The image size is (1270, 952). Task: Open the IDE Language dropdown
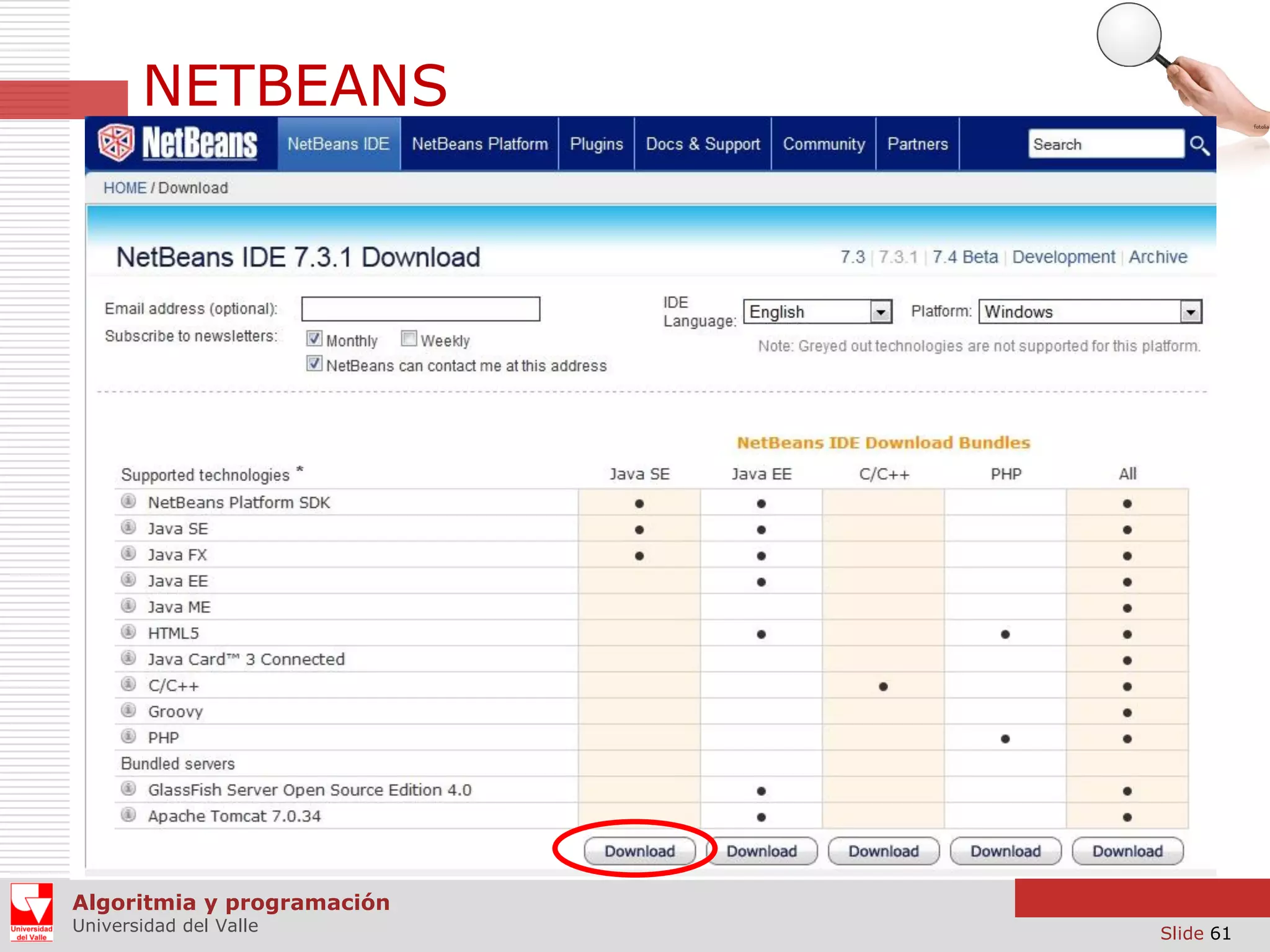click(817, 312)
